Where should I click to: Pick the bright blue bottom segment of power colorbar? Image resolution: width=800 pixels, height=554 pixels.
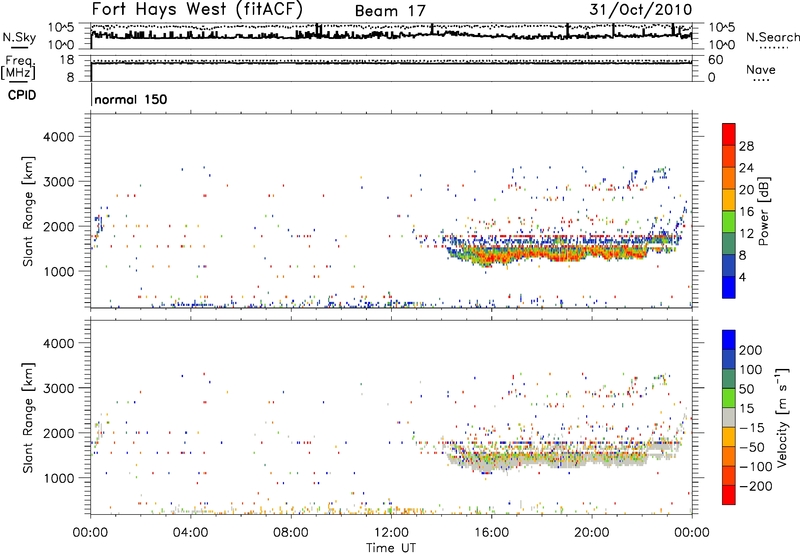pos(729,287)
